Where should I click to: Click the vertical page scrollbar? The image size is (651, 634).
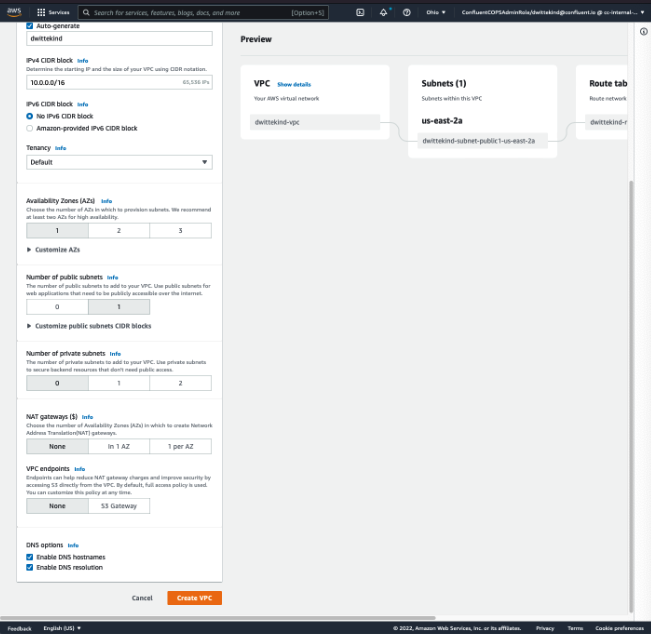[631, 397]
